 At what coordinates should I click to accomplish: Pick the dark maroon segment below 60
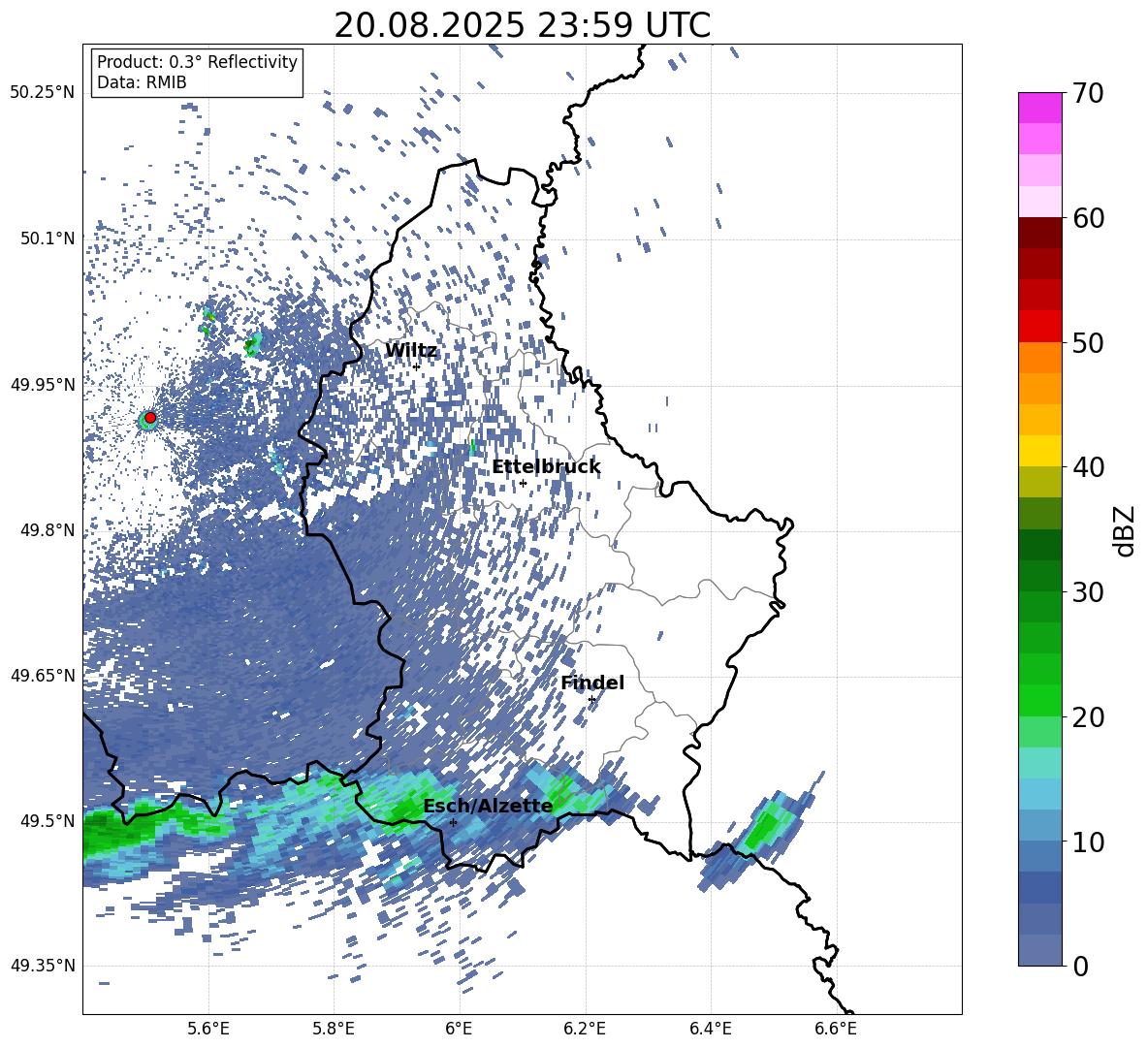[x=1039, y=233]
